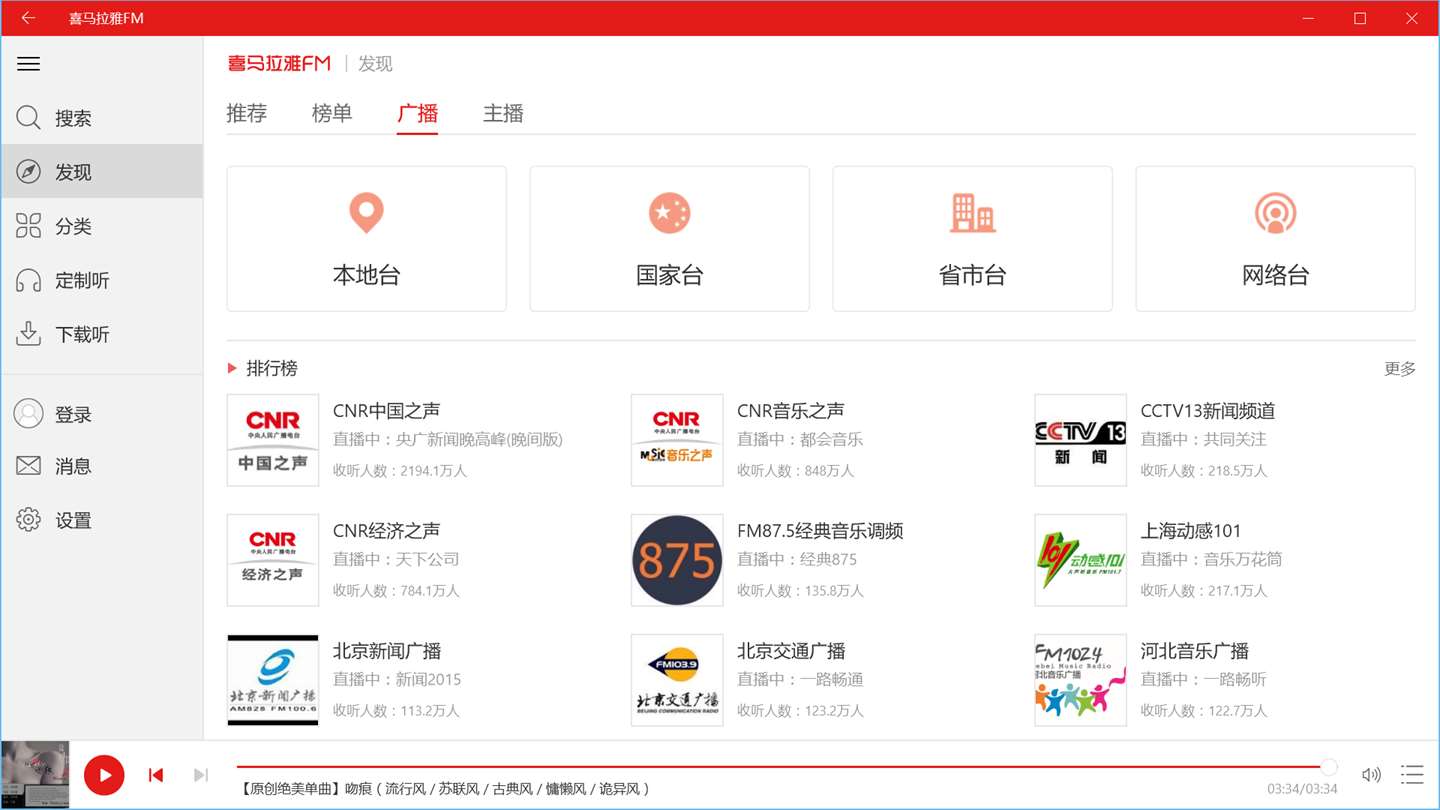The width and height of the screenshot is (1440, 810).
Task: Open National Stations (国家台) card
Action: 669,239
